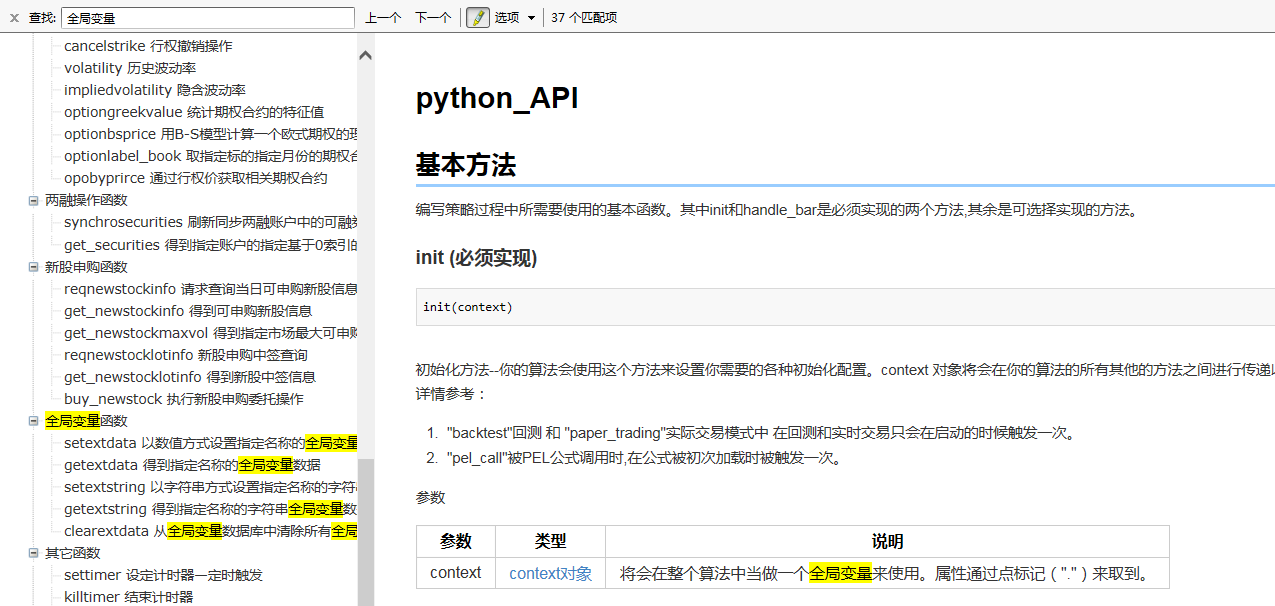Collapse the 全局变量函数 tree node

pyautogui.click(x=33, y=421)
